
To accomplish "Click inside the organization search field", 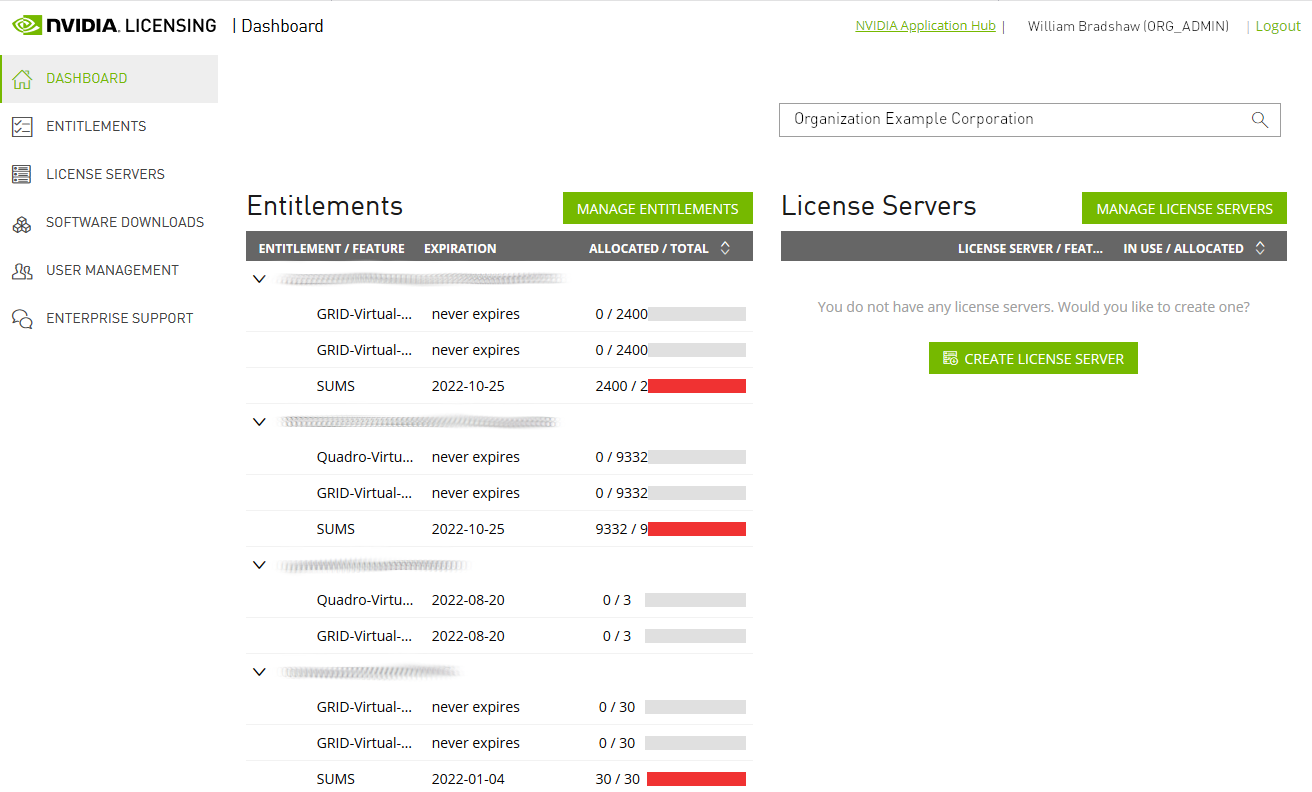I will pyautogui.click(x=1000, y=119).
